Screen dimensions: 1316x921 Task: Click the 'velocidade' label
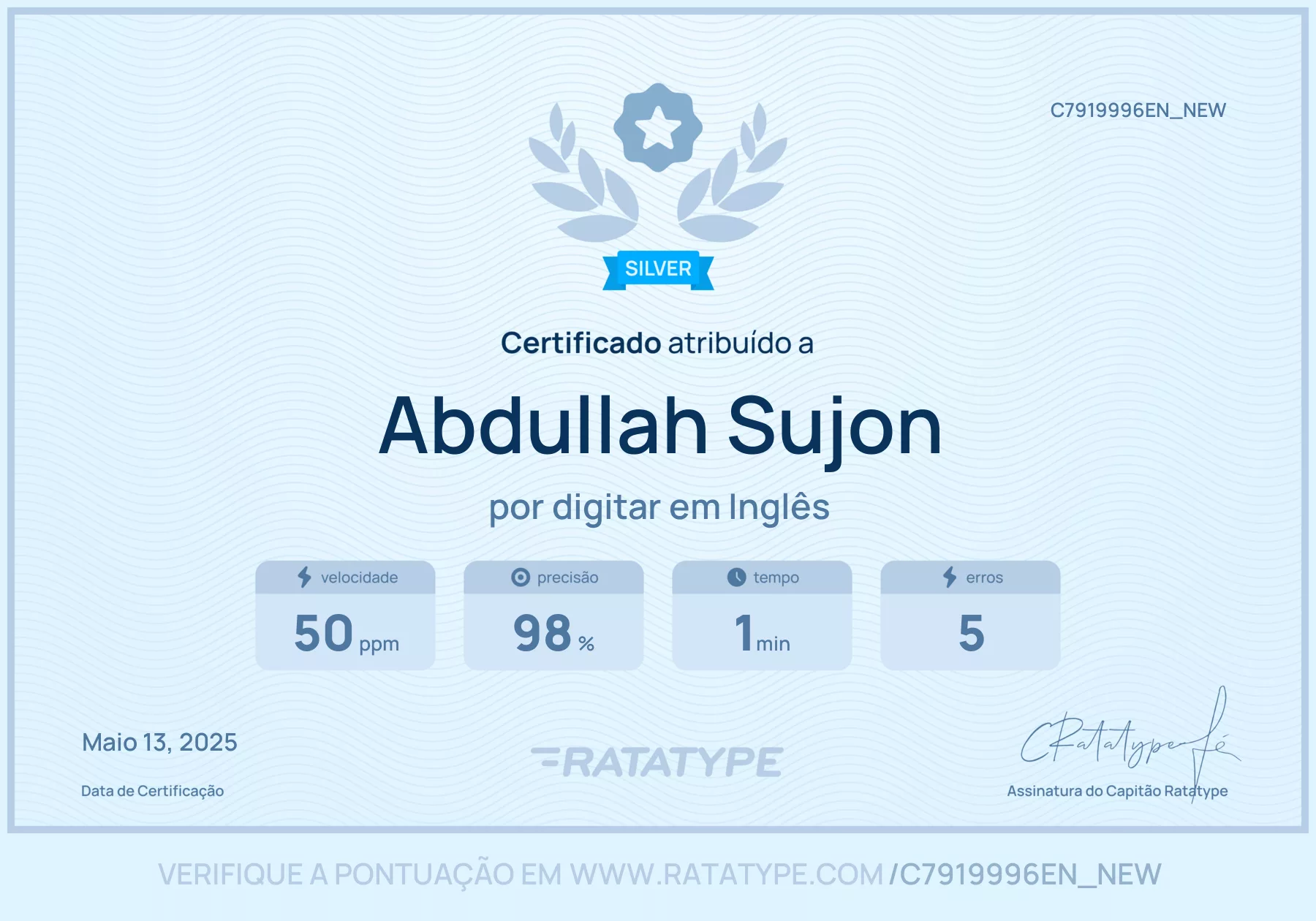359,577
